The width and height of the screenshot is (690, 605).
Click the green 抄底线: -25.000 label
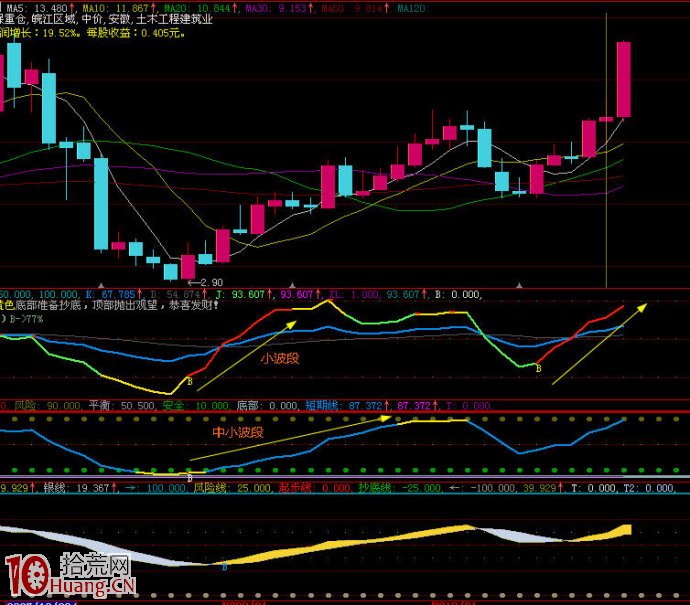tap(400, 488)
